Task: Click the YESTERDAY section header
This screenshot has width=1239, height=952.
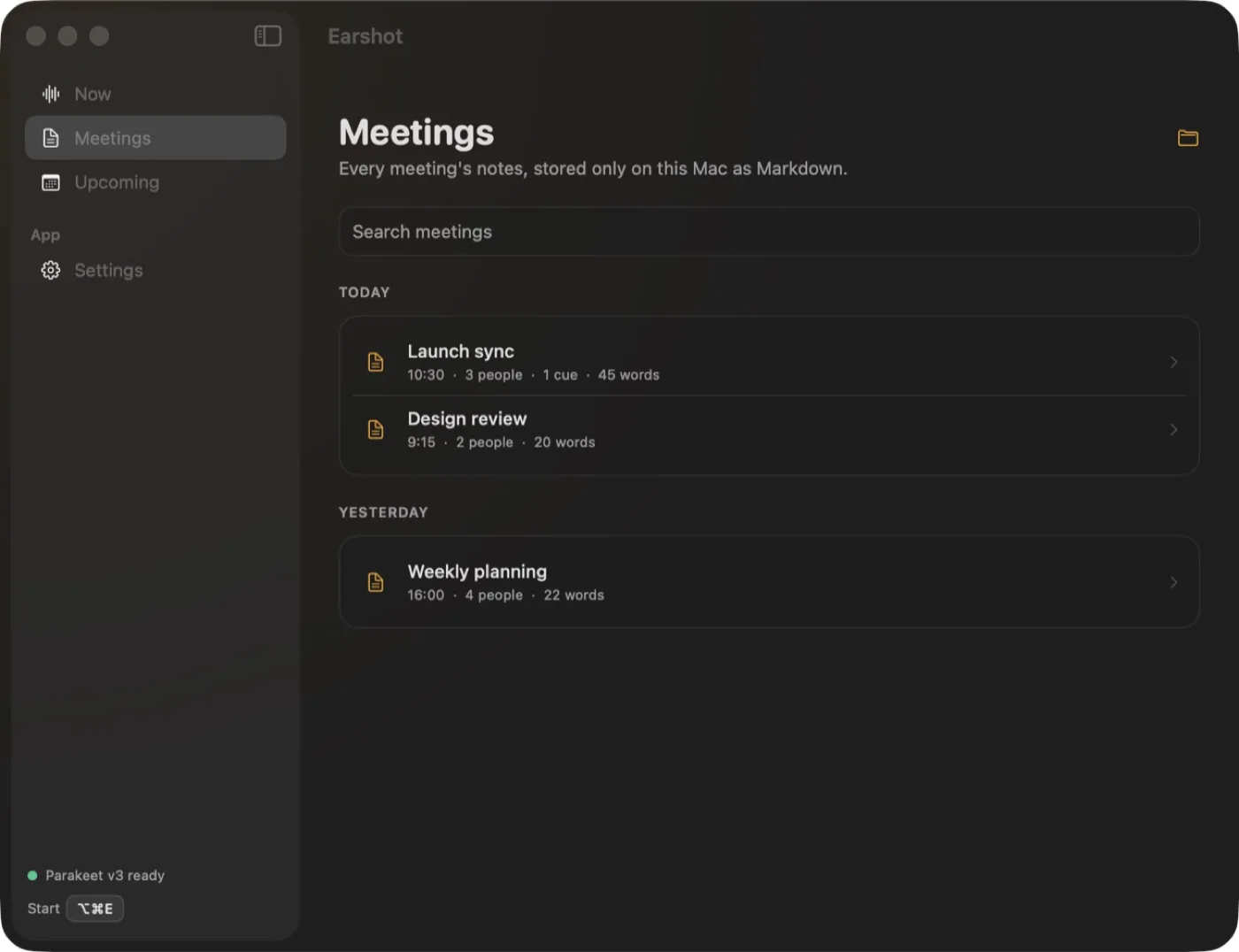Action: click(383, 512)
